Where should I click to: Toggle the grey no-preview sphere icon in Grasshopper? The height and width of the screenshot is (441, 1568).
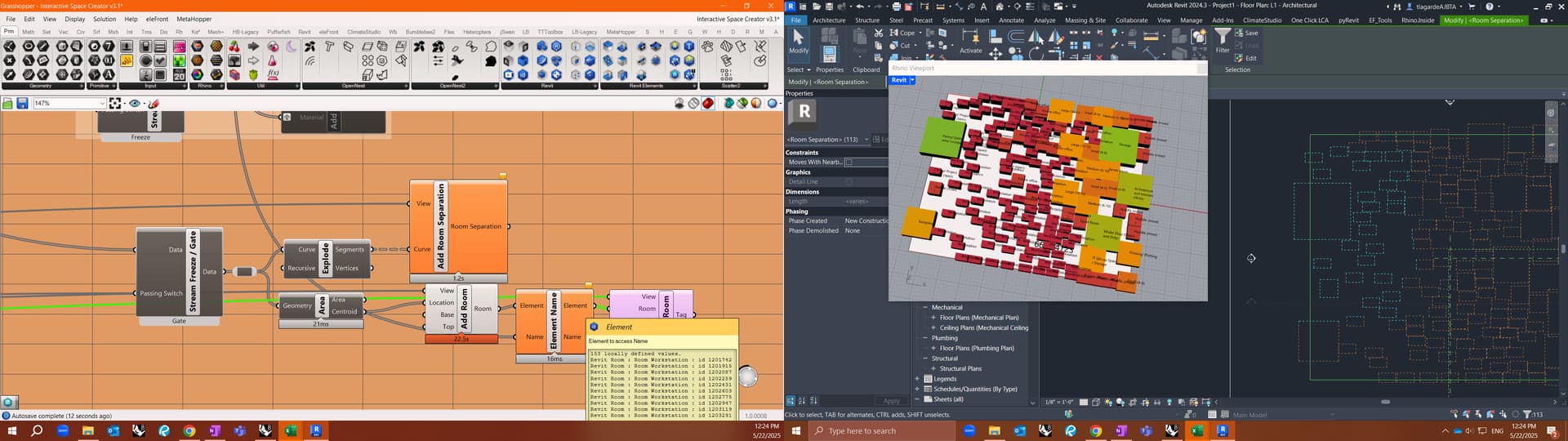click(x=679, y=104)
